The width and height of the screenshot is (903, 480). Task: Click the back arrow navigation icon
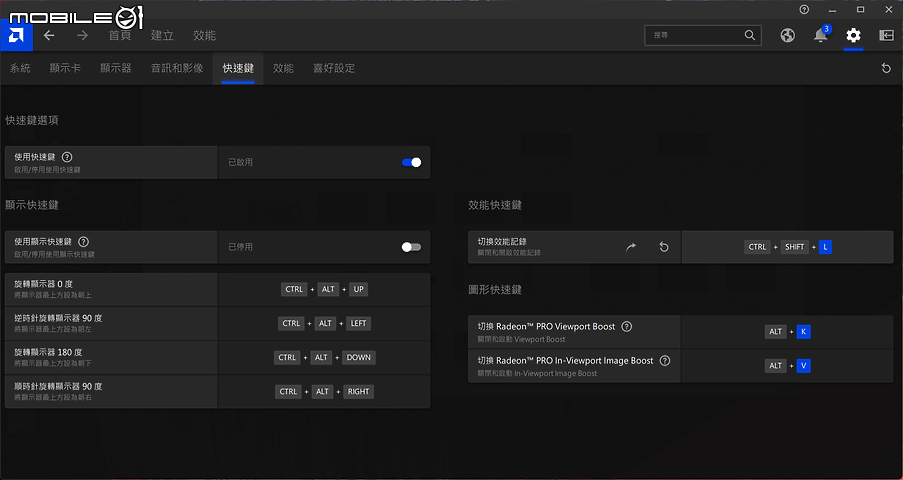pyautogui.click(x=49, y=35)
